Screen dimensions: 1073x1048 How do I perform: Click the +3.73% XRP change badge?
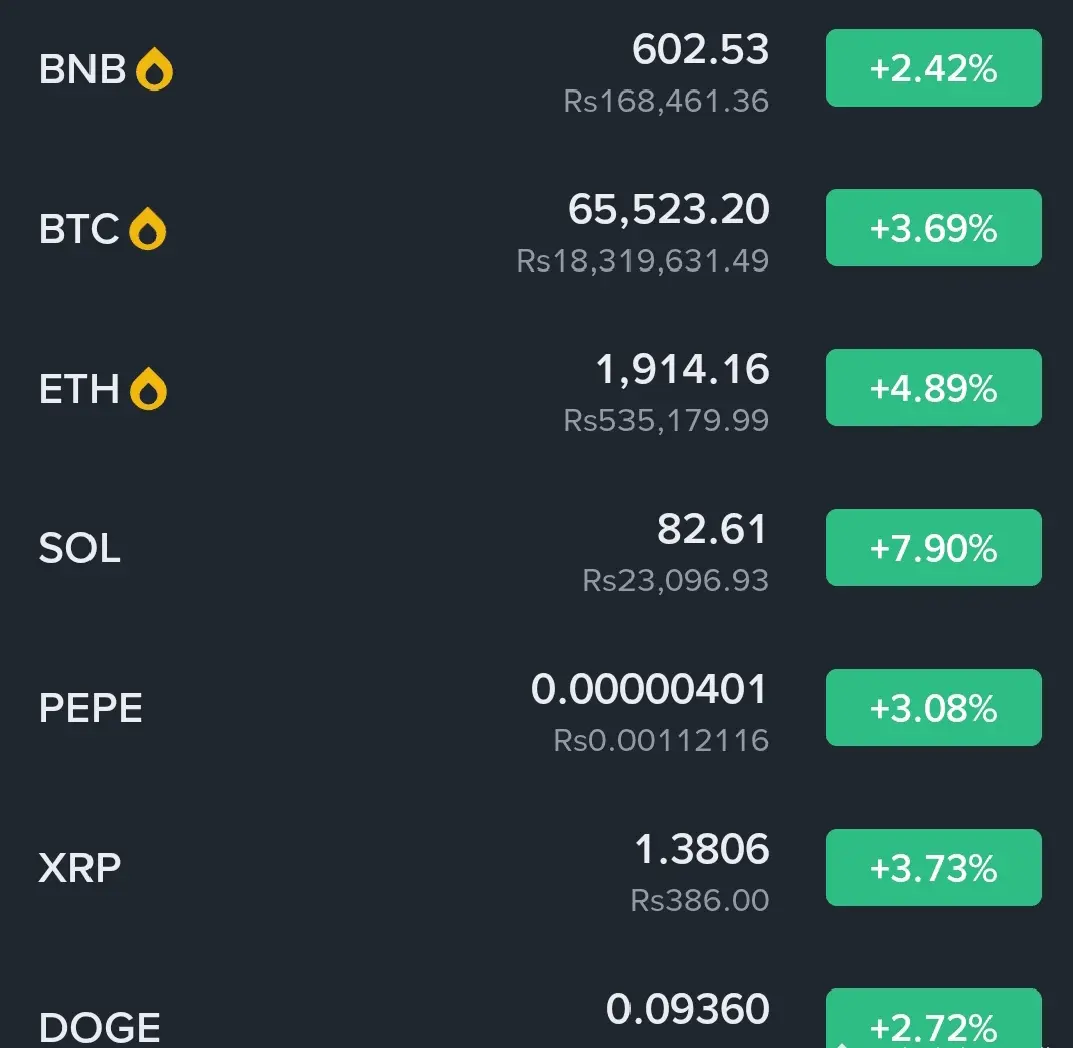(933, 867)
